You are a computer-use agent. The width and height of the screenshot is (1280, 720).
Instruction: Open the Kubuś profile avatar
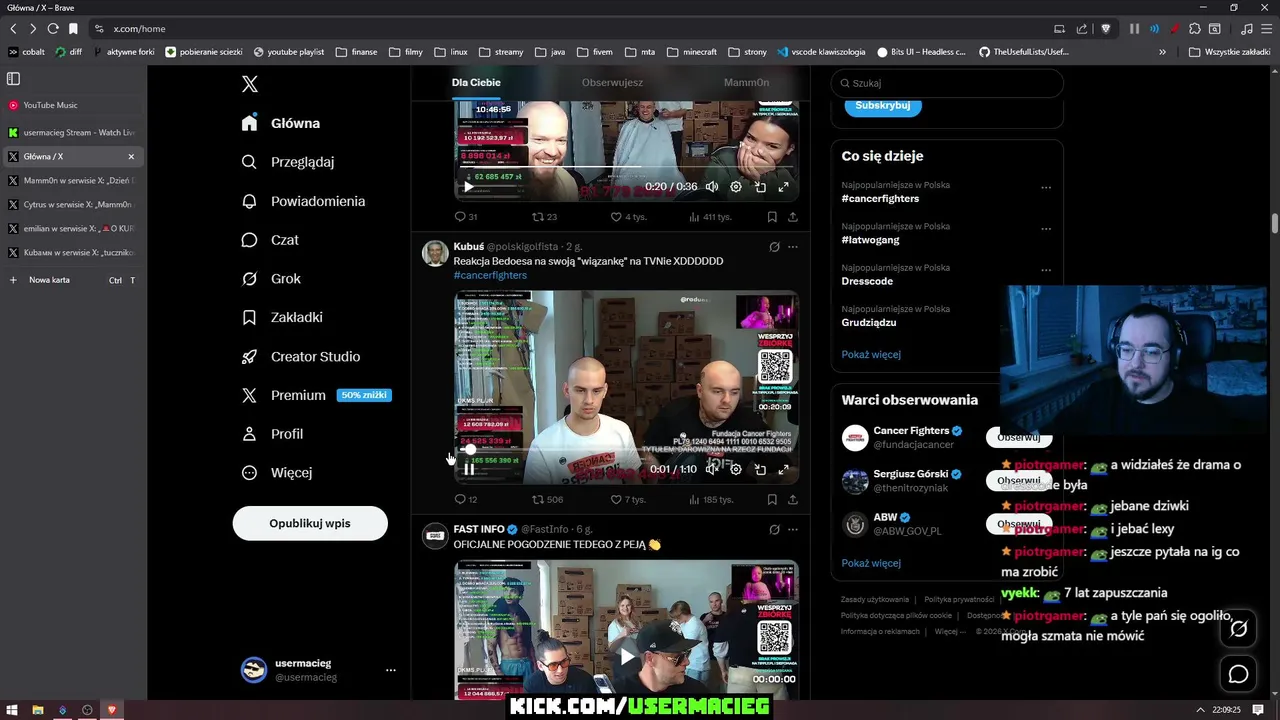[x=435, y=253]
